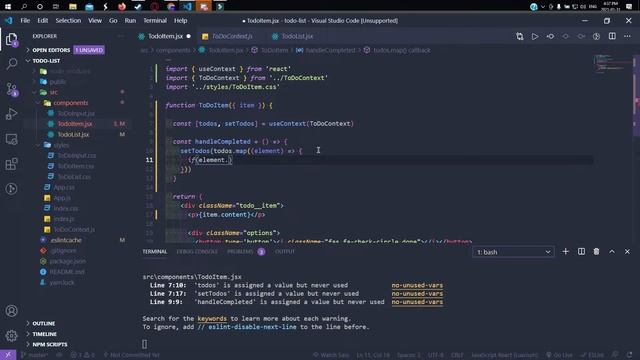Run the file with the play icon
This screenshot has height=360, width=640.
[x=535, y=36]
